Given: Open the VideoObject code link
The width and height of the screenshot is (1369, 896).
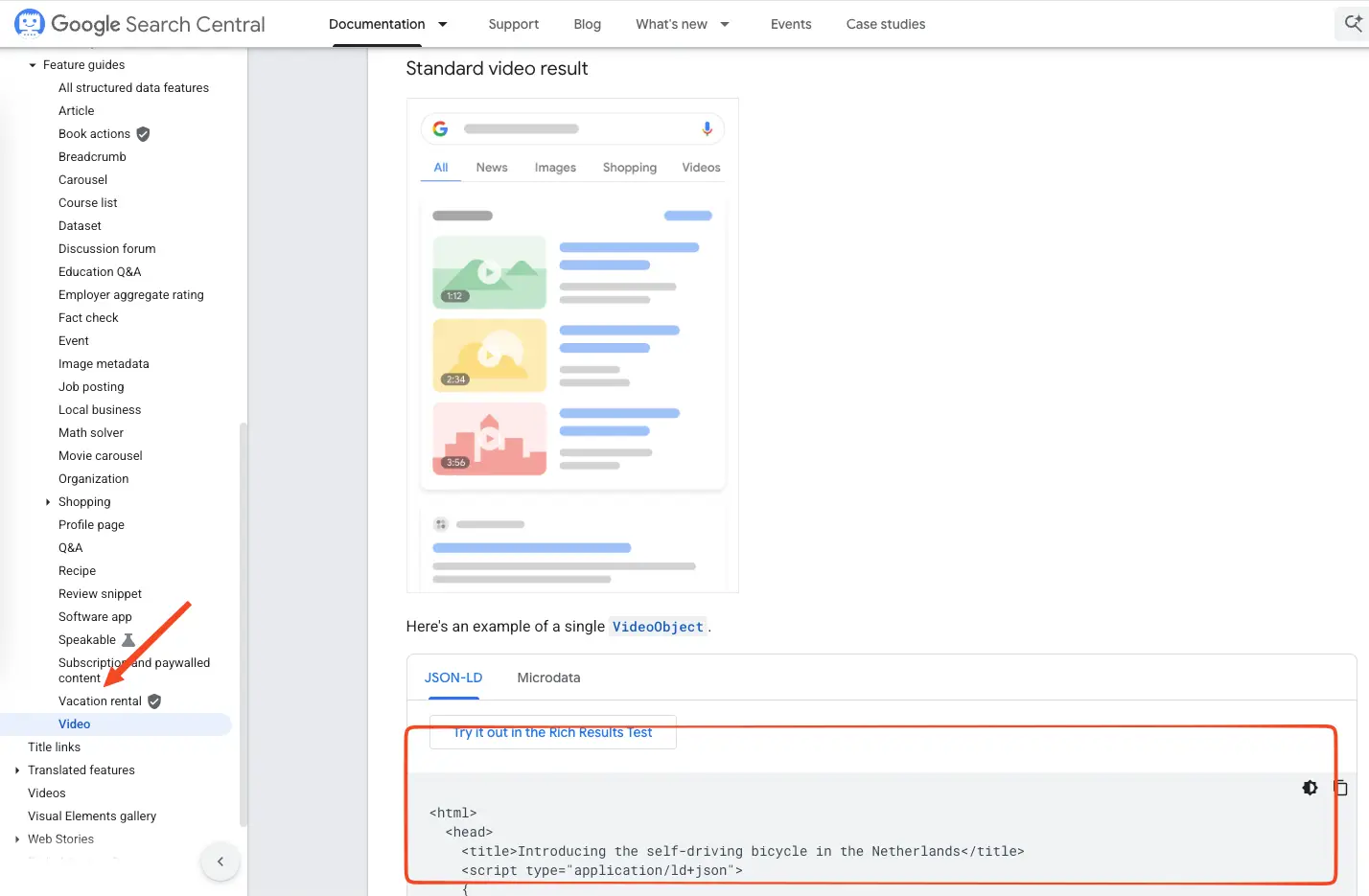Looking at the screenshot, I should 658,627.
